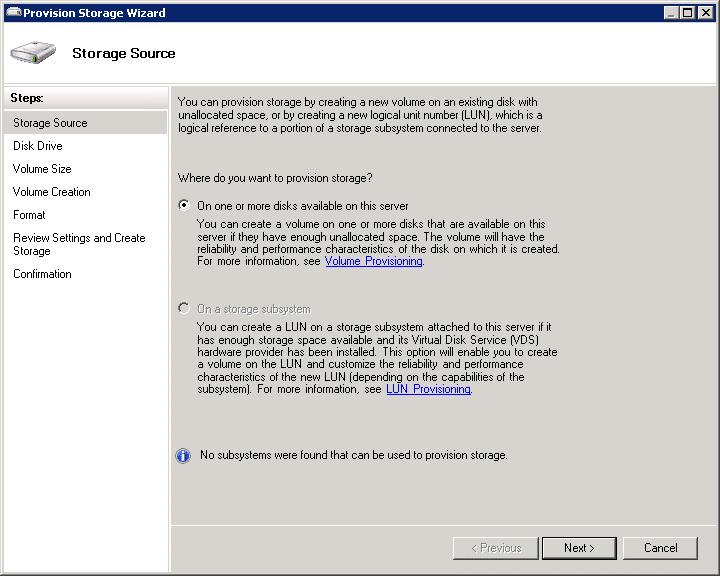
Task: Click the wizard title bar drive icon
Action: point(14,12)
